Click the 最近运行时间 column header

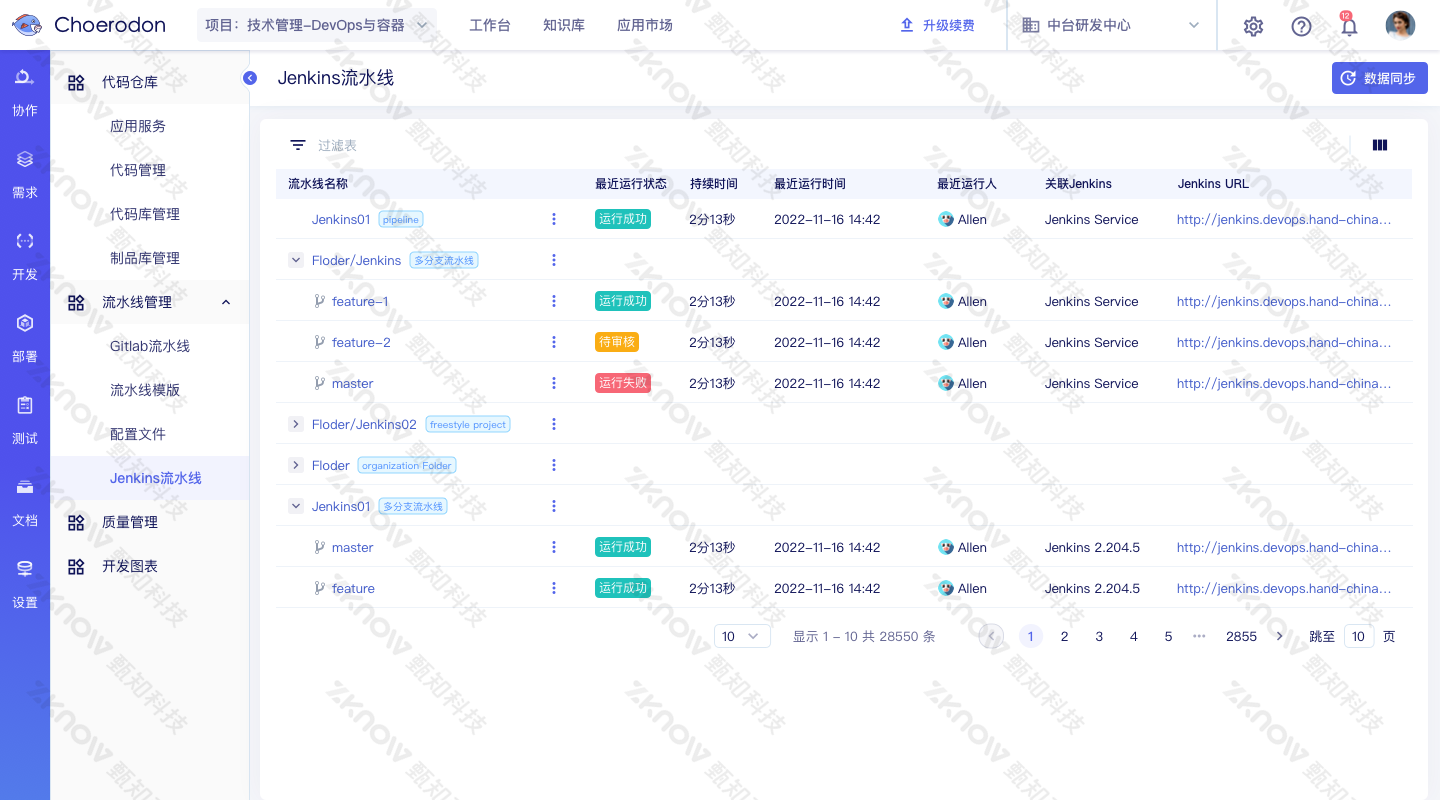click(810, 184)
